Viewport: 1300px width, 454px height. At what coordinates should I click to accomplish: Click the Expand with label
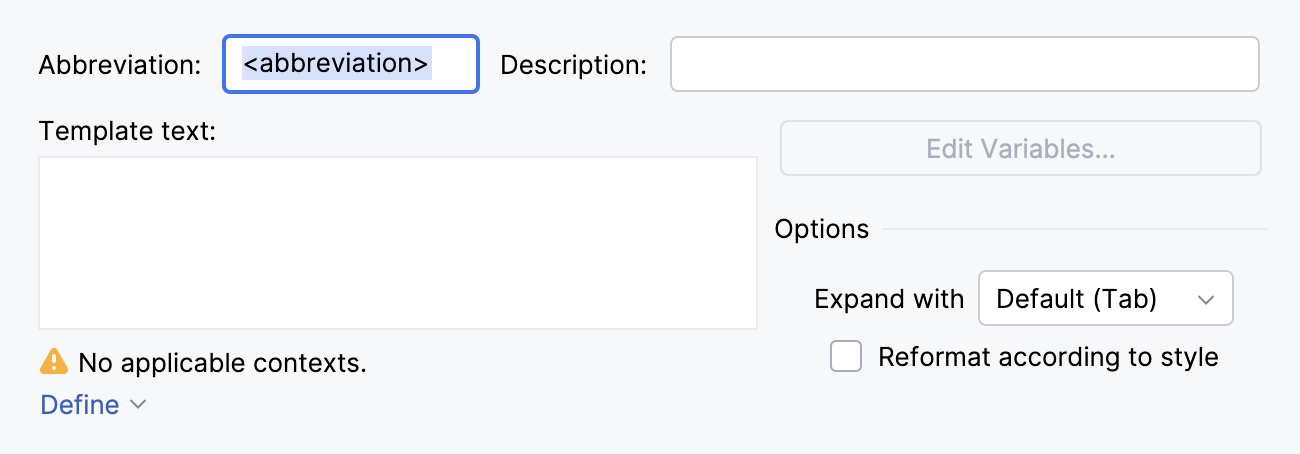point(889,299)
